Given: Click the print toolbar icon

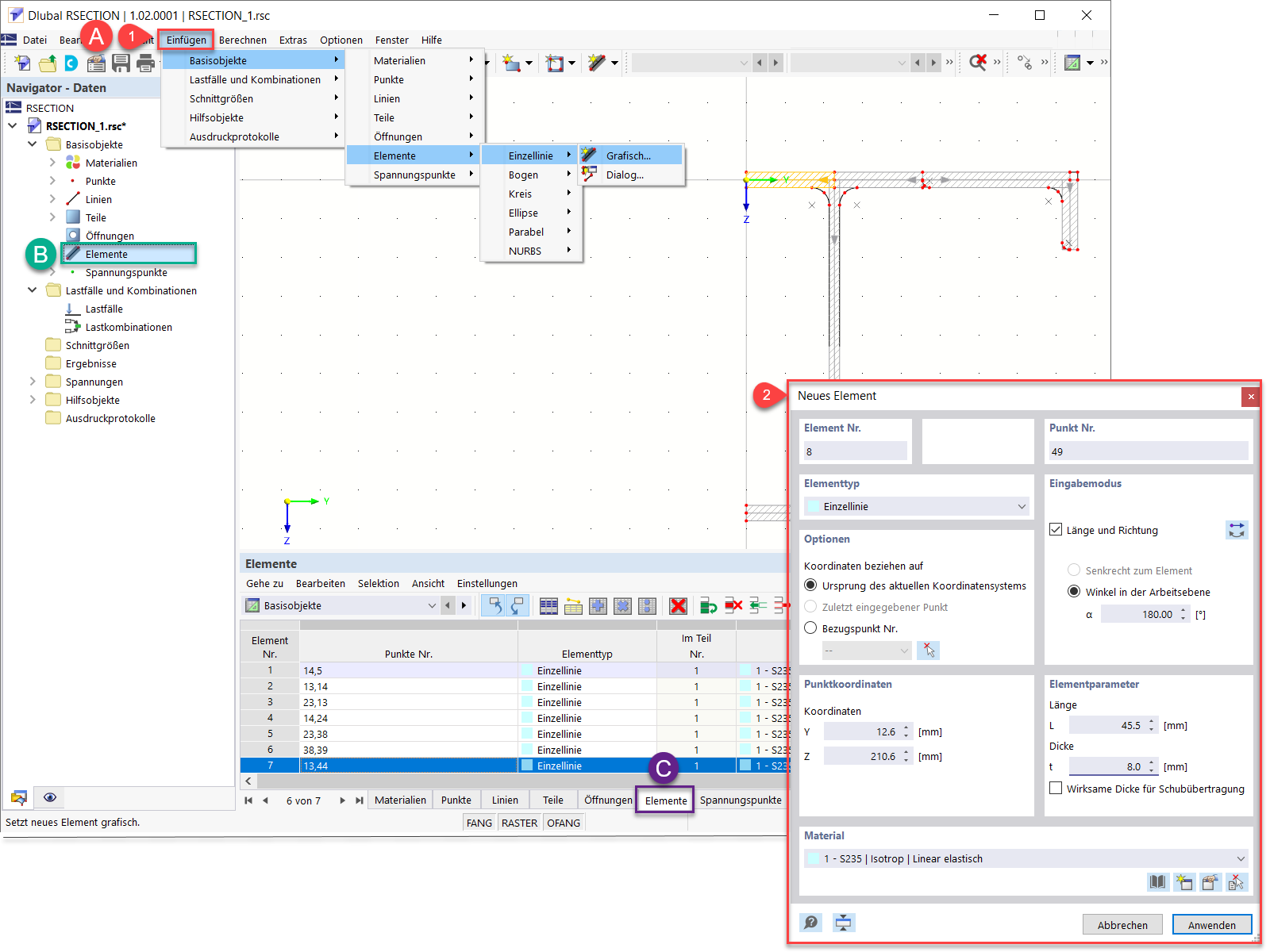Looking at the screenshot, I should click(x=145, y=63).
